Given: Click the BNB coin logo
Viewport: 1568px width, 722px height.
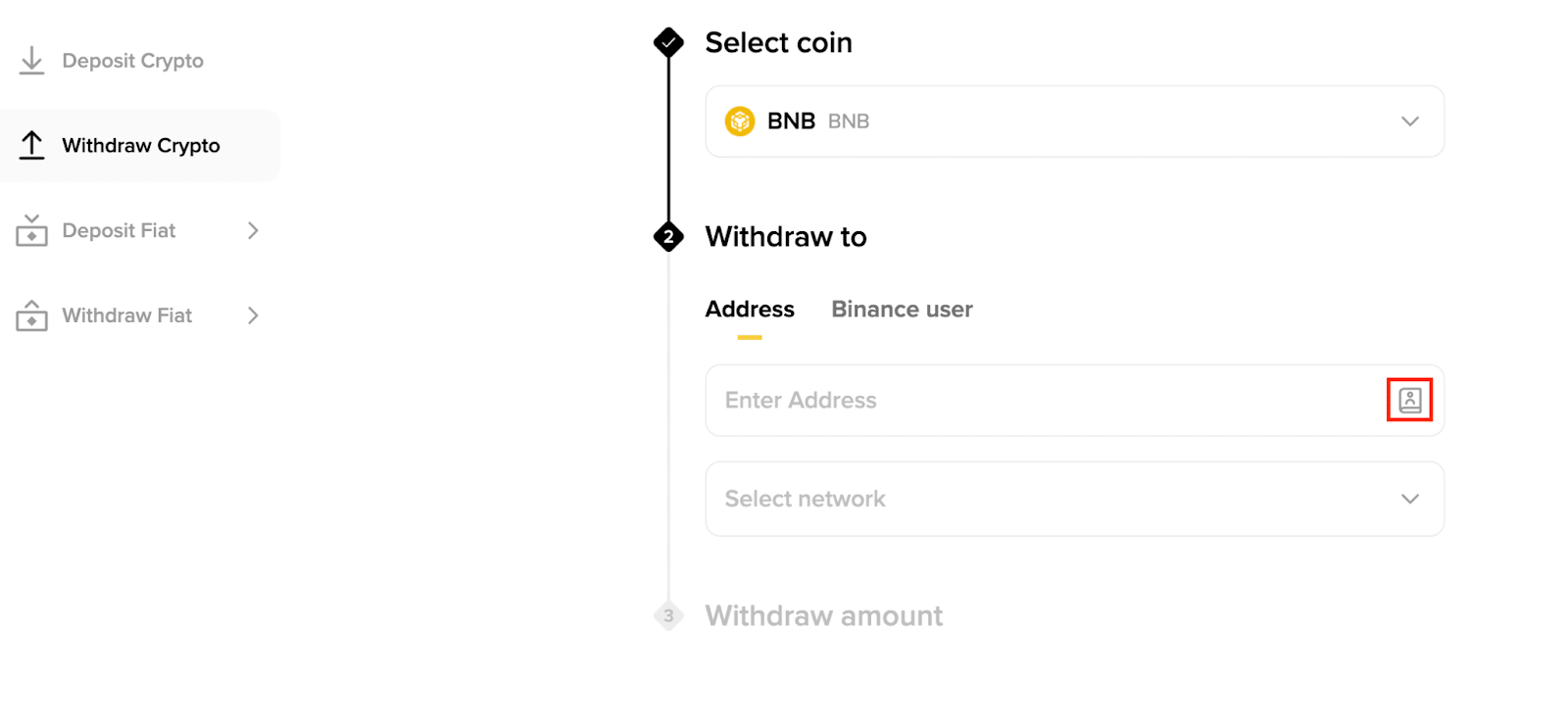Looking at the screenshot, I should click(740, 121).
